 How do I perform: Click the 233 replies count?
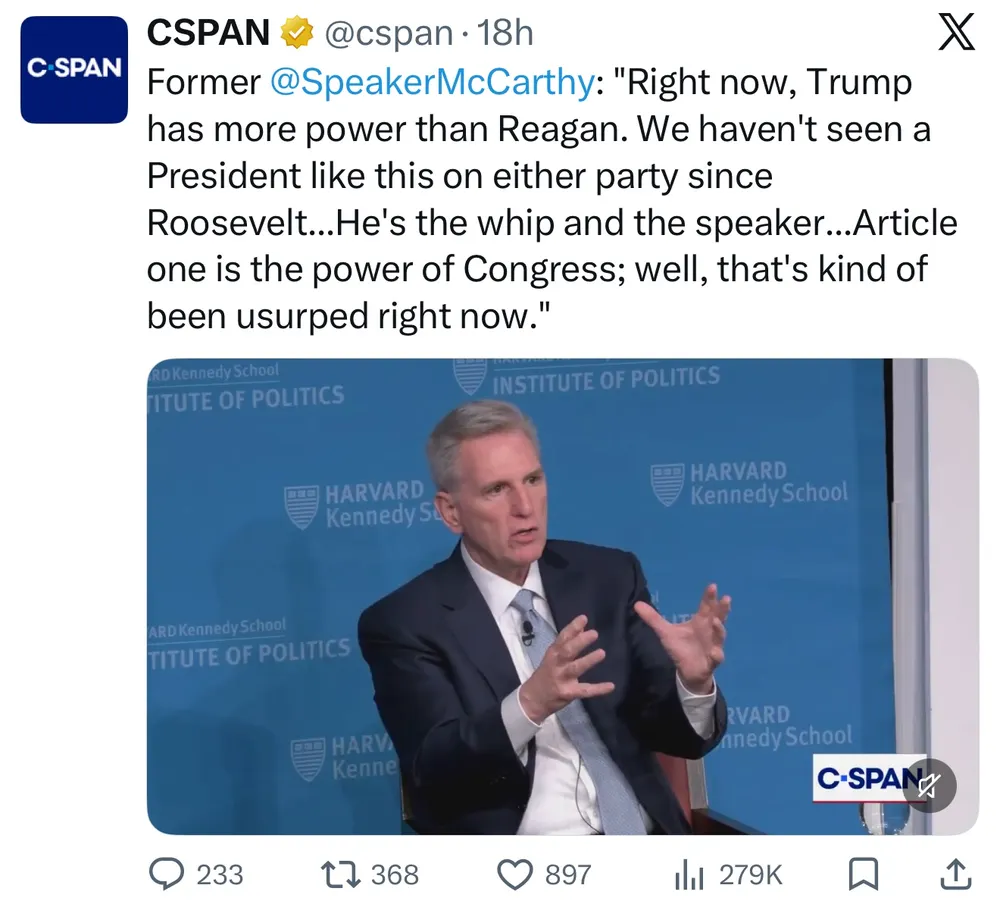tap(219, 875)
